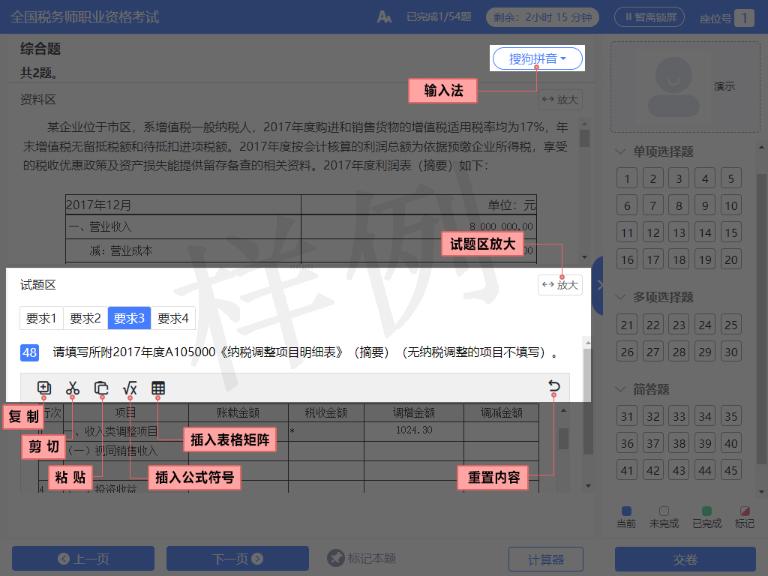Open the 计算器 calculator
The width and height of the screenshot is (768, 576).
(x=546, y=559)
